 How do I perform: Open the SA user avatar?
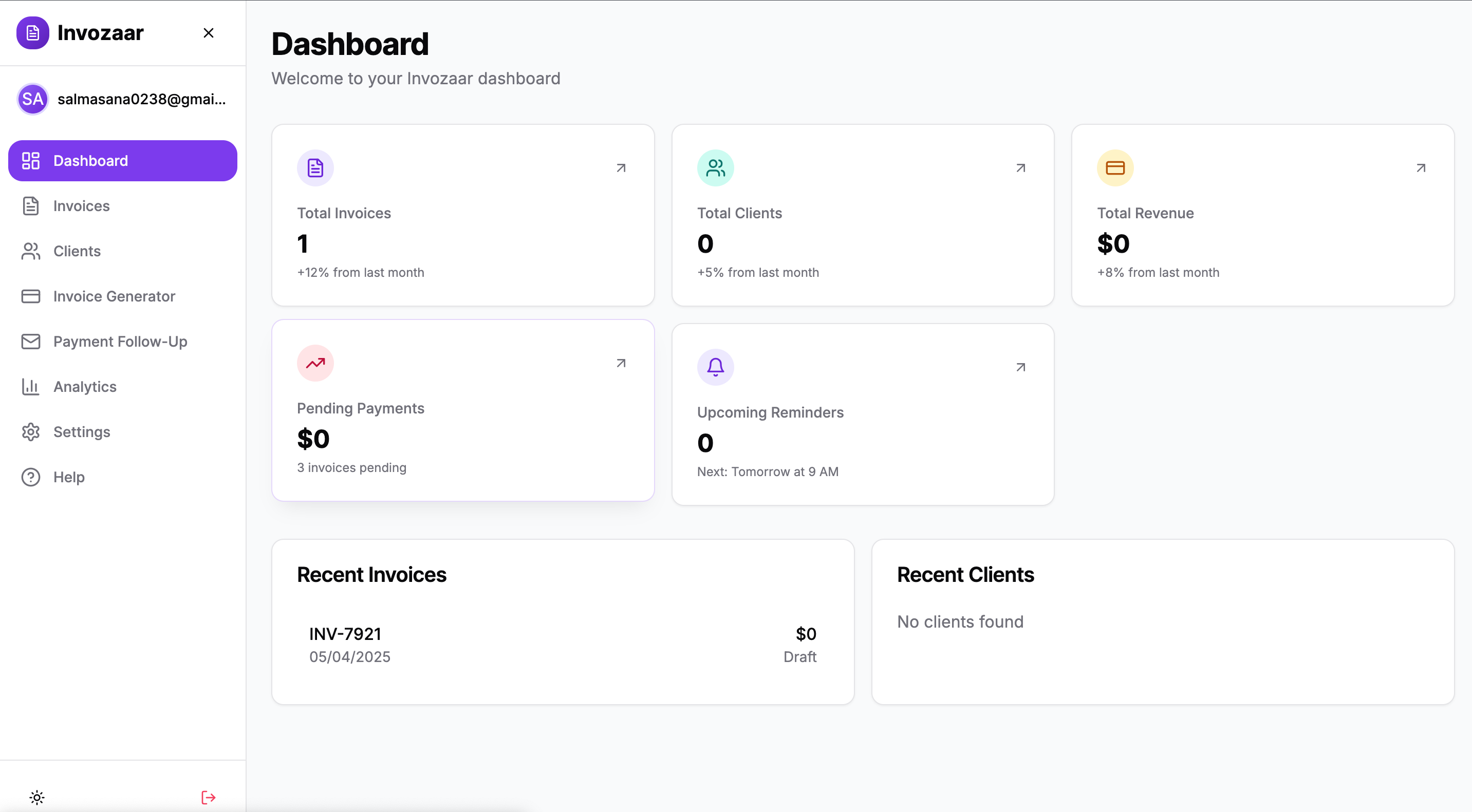click(x=32, y=99)
